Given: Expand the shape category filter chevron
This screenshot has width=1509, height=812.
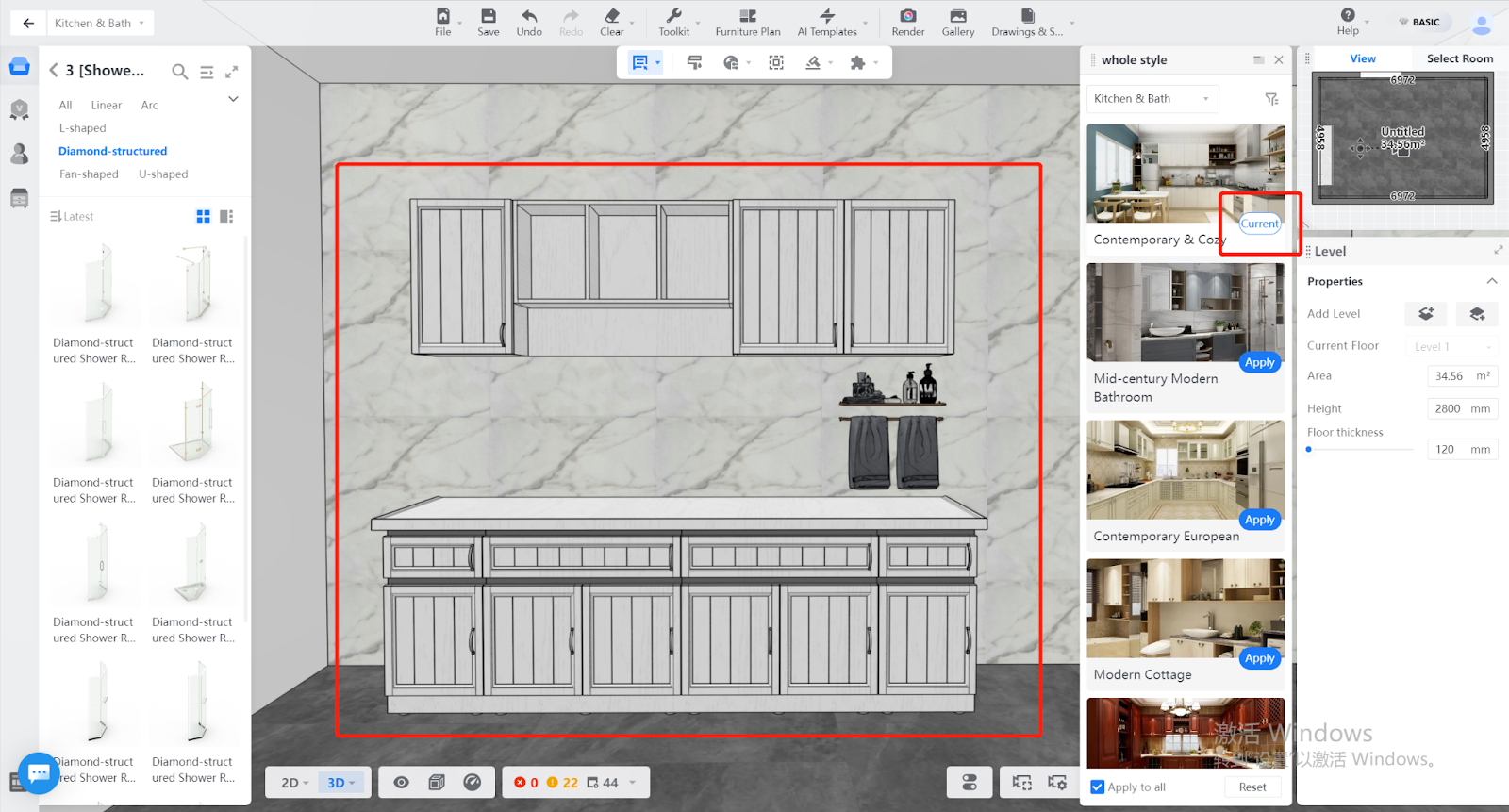Looking at the screenshot, I should 233,99.
